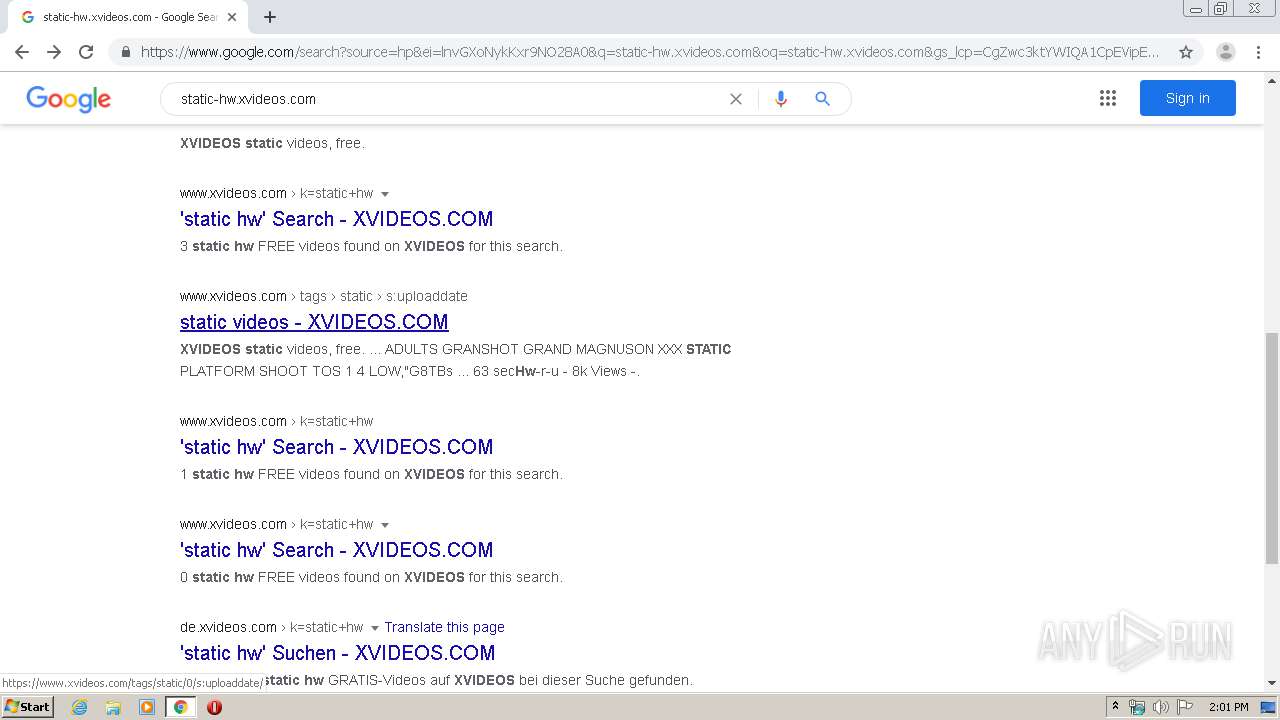Expand options arrow for '0 static hw' result
Screen dimensions: 1280x720
385,525
